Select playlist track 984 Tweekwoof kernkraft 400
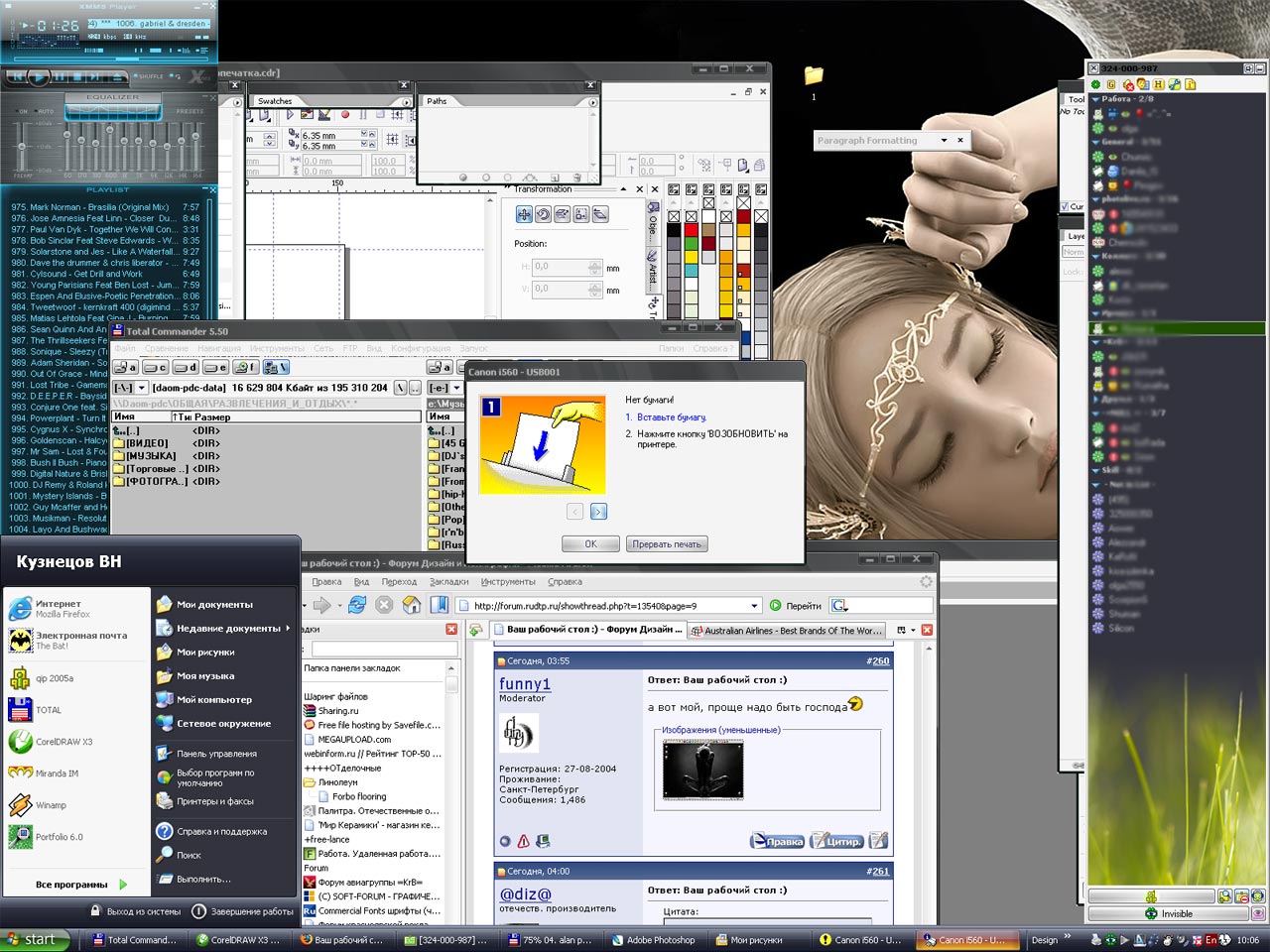The width and height of the screenshot is (1270, 952). tap(105, 307)
